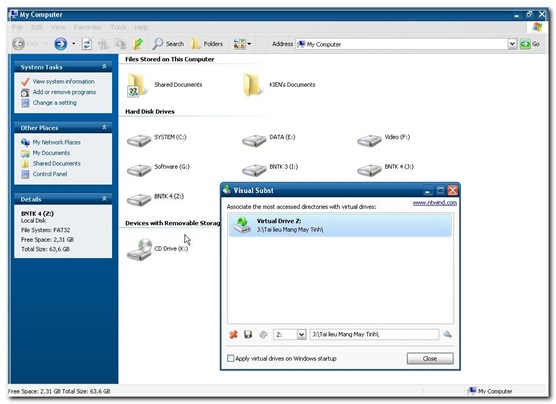The height and width of the screenshot is (404, 556).
Task: Open the drive letter Z: dropdown
Action: [301, 334]
